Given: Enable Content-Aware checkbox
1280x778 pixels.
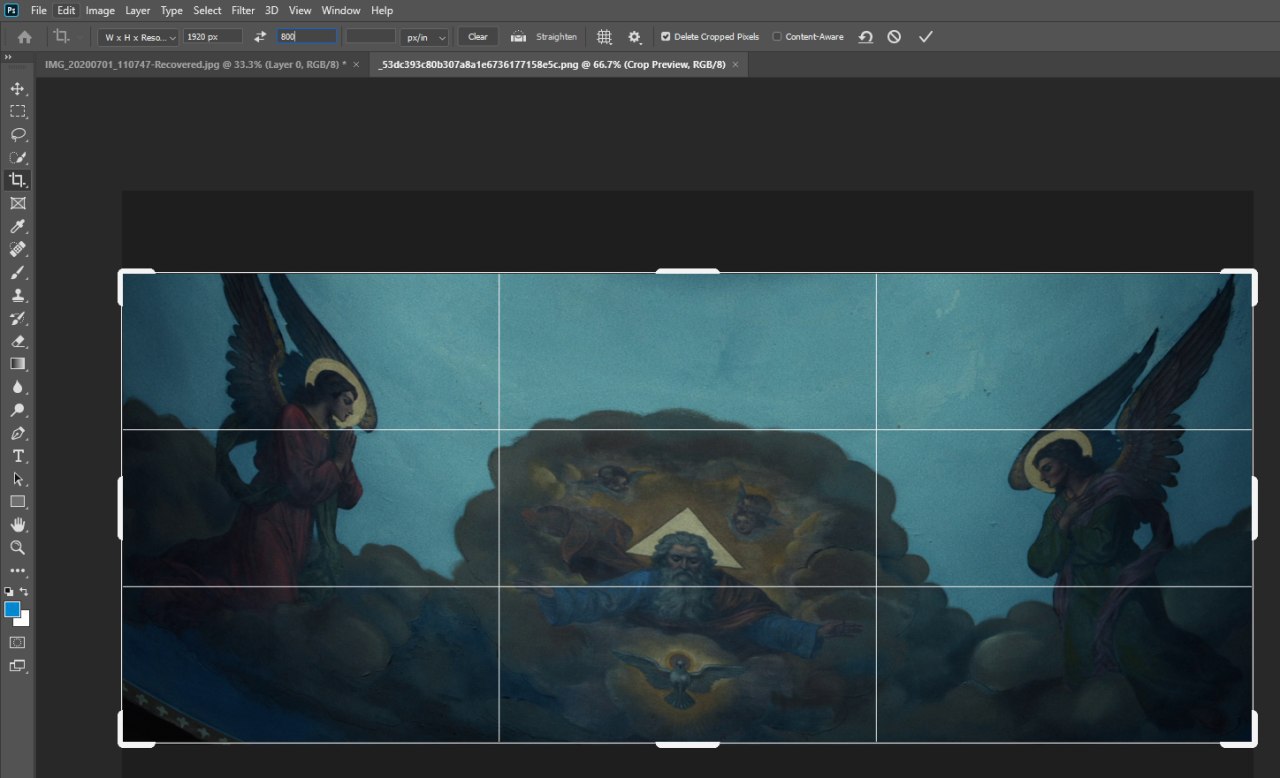Looking at the screenshot, I should tap(777, 37).
